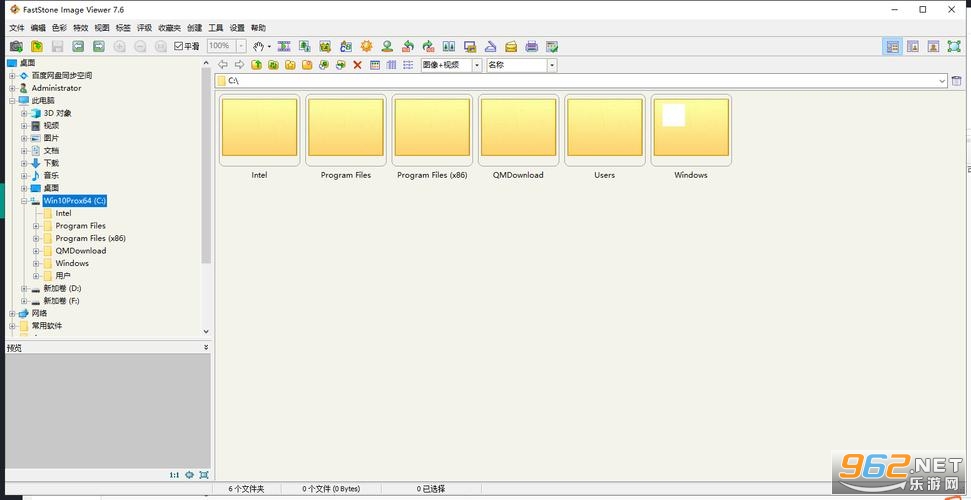Open the zoom percentage 100% dropdown
Screen dimensions: 971x500
241,46
